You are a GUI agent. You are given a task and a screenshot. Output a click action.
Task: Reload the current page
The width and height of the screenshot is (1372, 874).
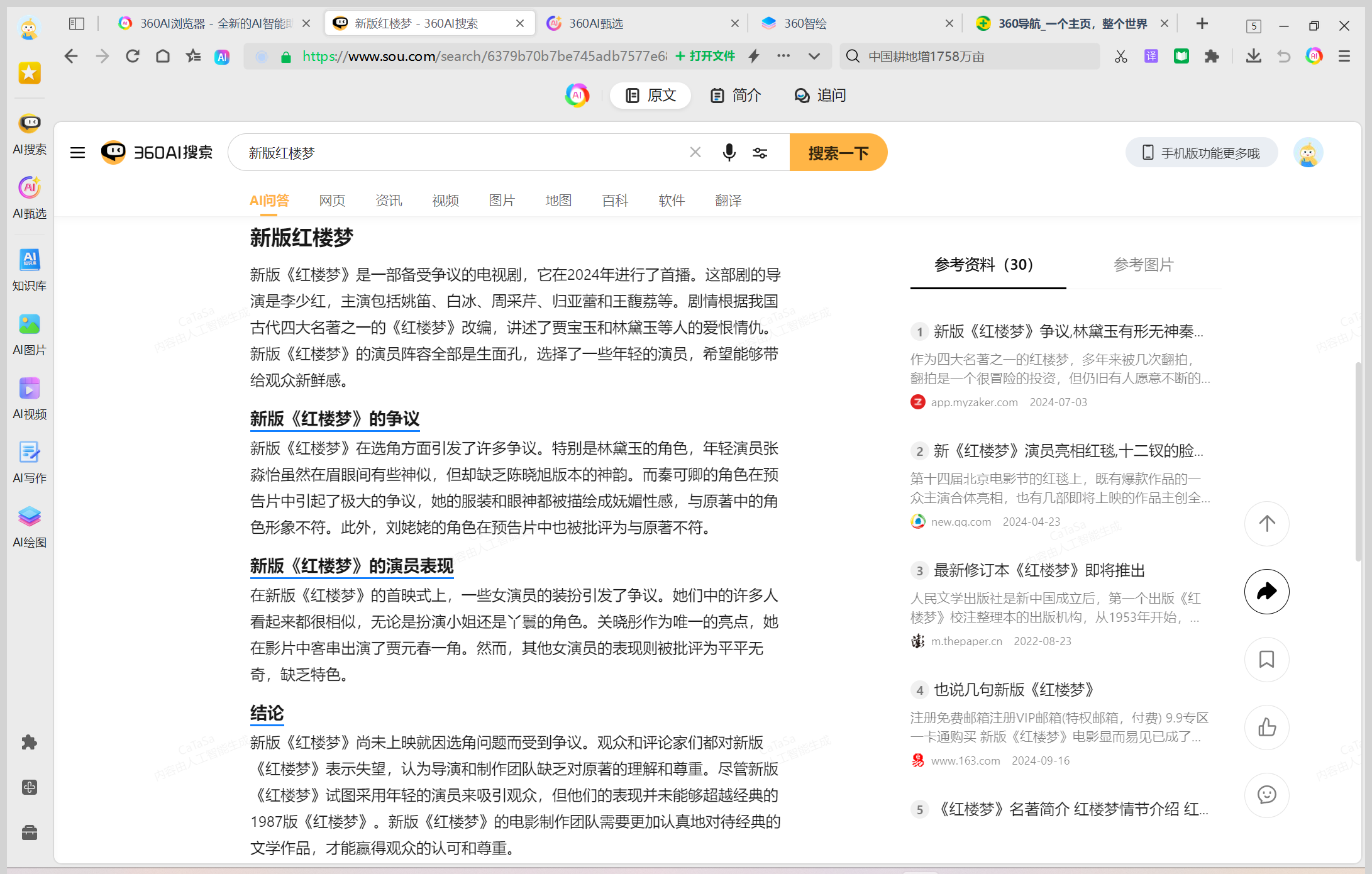tap(132, 57)
